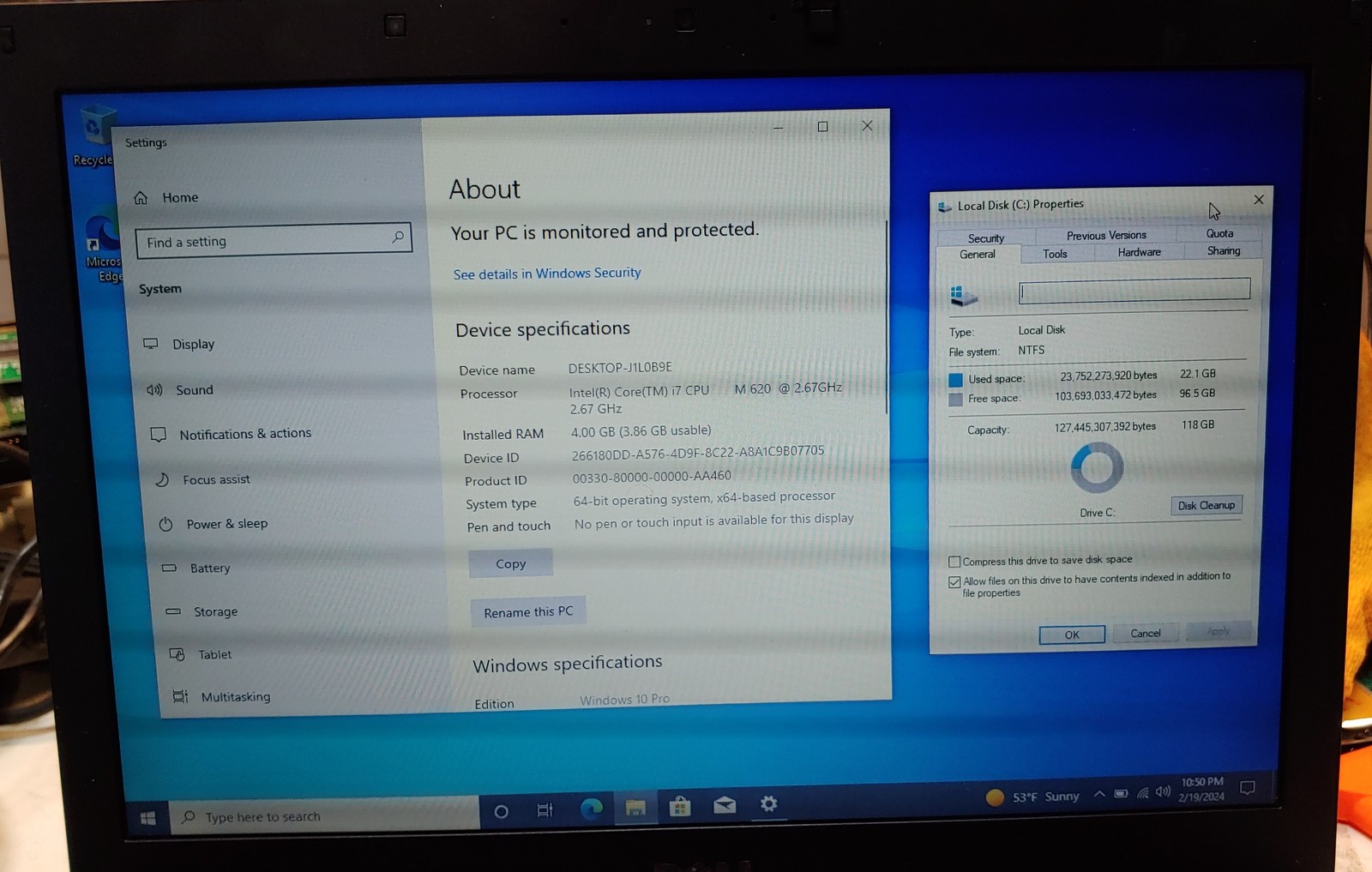Click Cancel in Local Disk Properties
Screen dimensions: 1372x872
(x=1145, y=633)
